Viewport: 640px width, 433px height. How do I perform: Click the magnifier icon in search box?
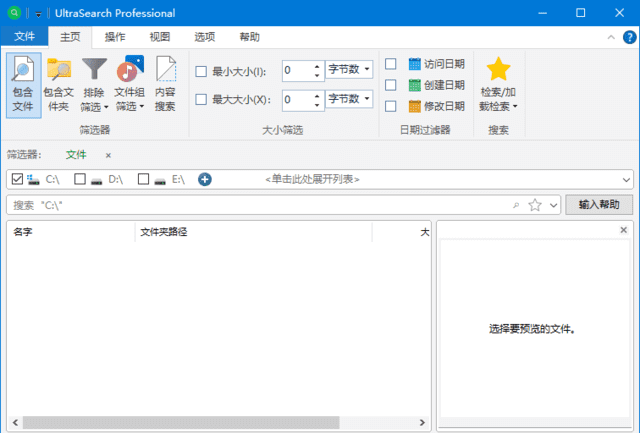pyautogui.click(x=516, y=205)
